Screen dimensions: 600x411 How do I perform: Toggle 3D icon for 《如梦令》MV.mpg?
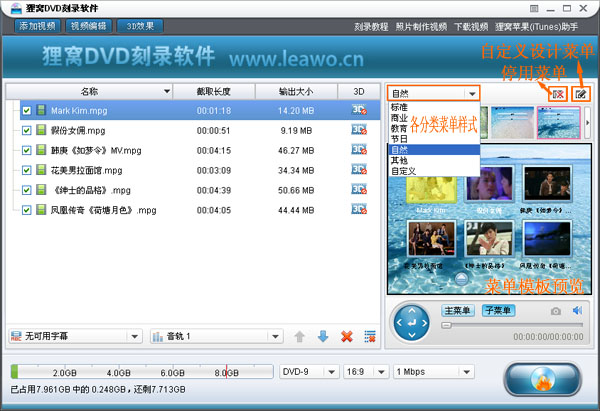(x=359, y=150)
